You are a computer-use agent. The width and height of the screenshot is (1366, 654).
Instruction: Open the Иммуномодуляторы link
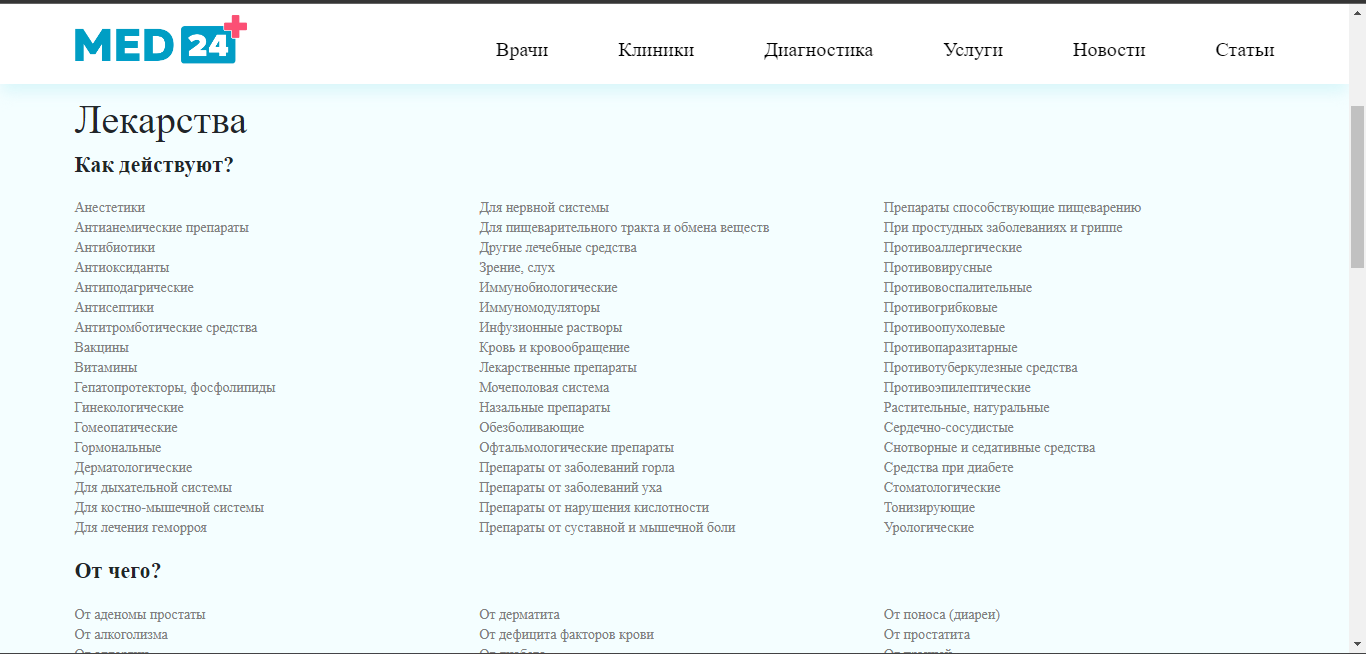click(x=540, y=308)
